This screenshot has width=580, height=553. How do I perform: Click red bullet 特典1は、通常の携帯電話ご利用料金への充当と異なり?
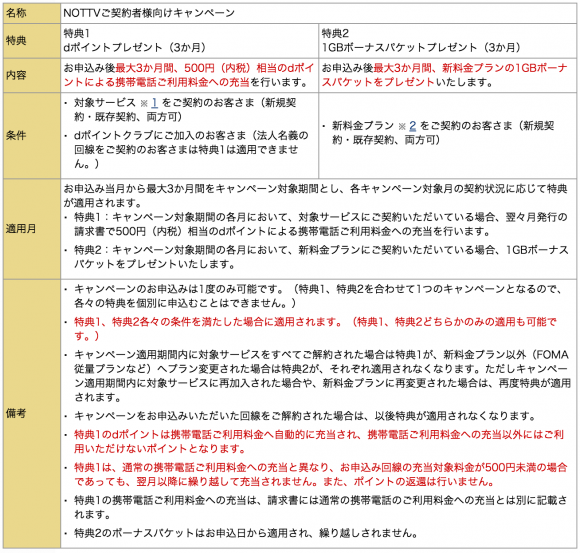click(x=320, y=475)
